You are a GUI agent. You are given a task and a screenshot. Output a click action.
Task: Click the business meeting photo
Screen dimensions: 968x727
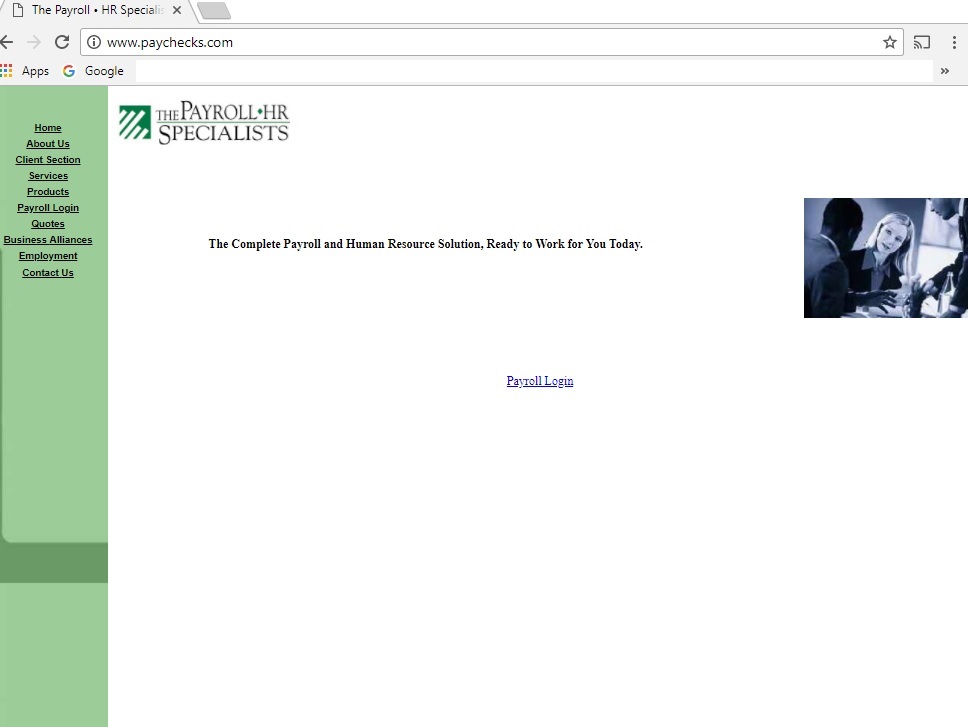pos(885,258)
